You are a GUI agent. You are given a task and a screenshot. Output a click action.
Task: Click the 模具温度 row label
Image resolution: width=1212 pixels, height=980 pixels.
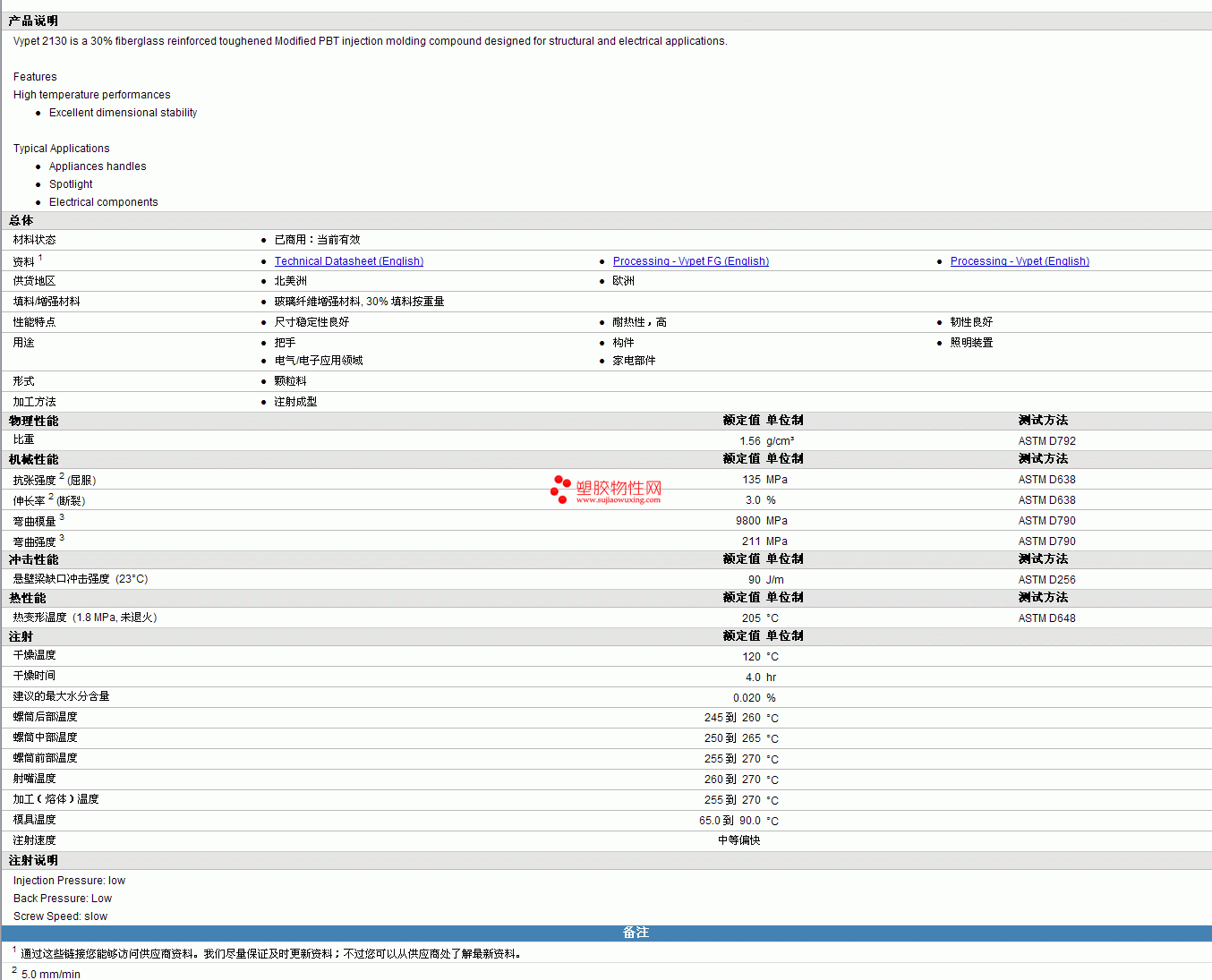(x=35, y=820)
